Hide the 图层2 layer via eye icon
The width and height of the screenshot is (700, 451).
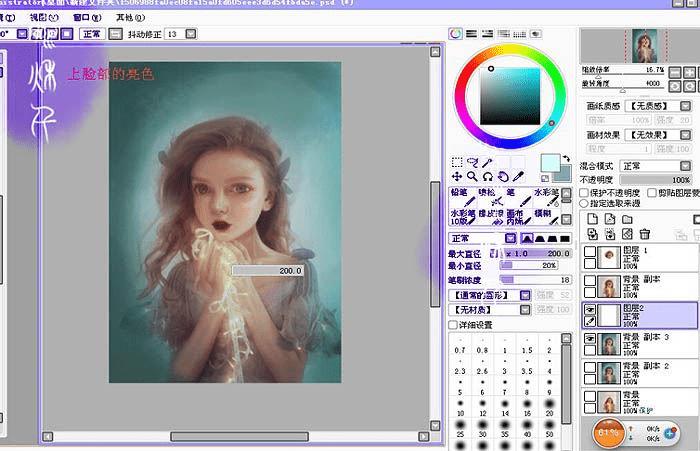click(590, 310)
